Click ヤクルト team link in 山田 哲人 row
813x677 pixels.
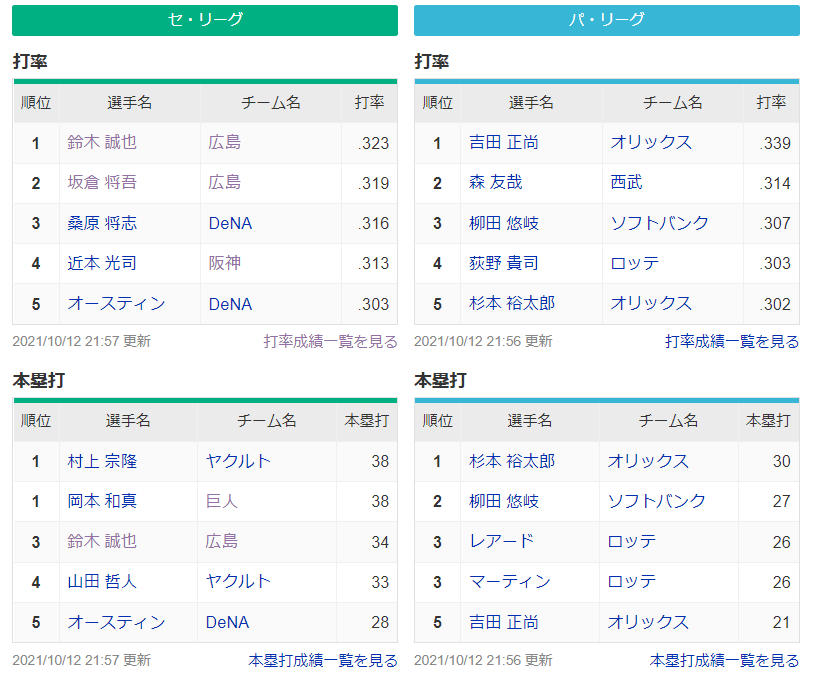tap(239, 582)
